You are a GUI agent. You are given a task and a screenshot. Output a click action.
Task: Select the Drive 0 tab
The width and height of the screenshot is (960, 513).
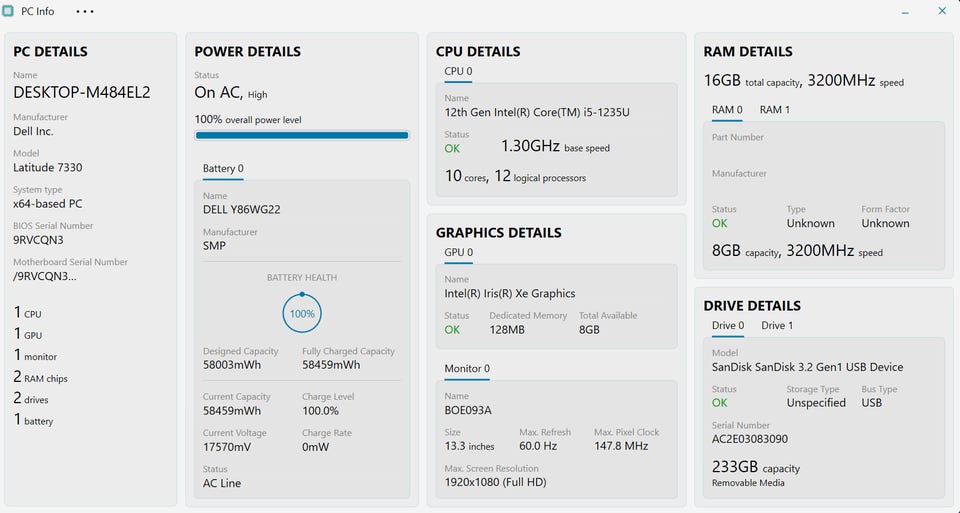(728, 326)
